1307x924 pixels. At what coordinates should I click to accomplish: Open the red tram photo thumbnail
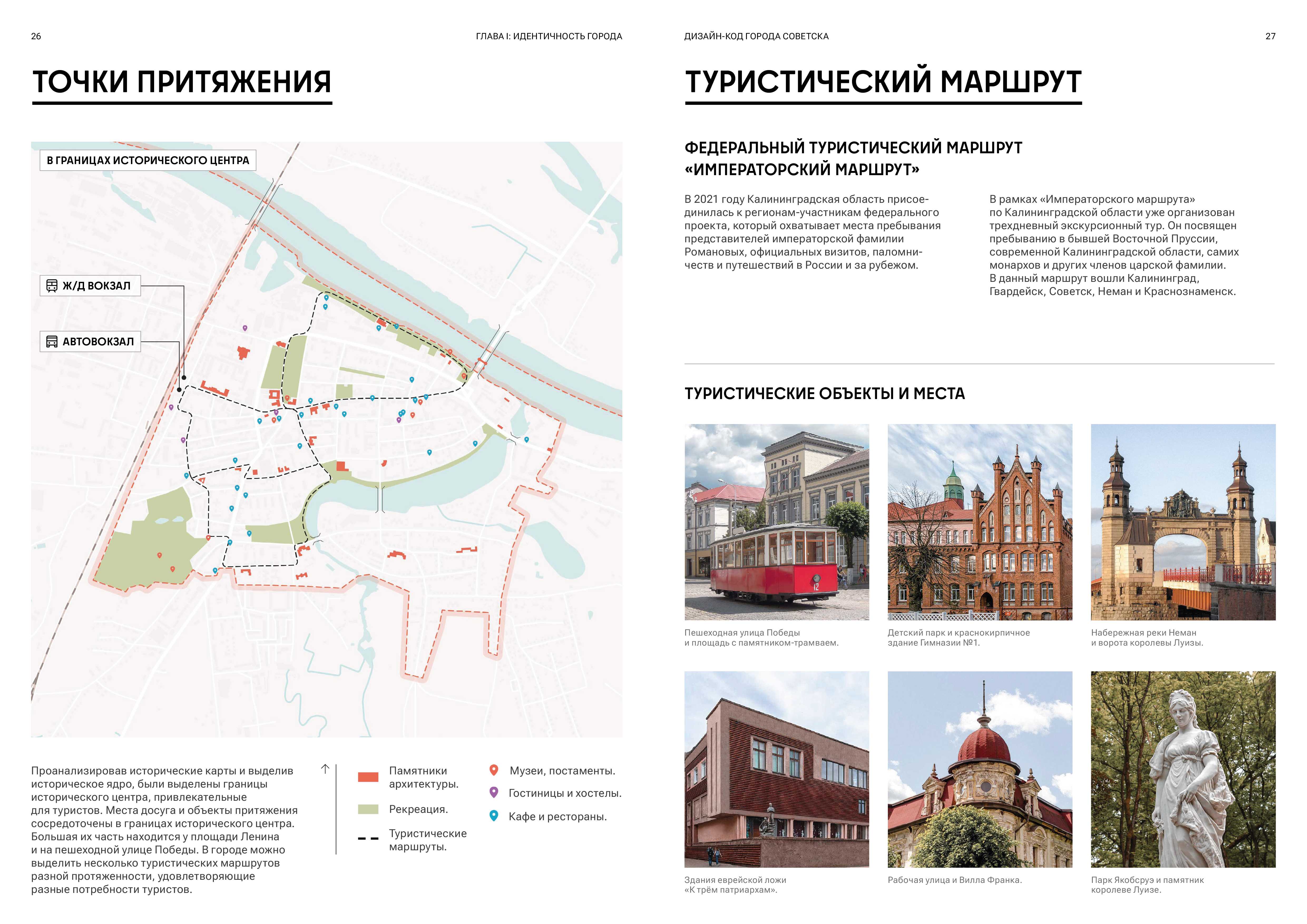click(x=776, y=522)
